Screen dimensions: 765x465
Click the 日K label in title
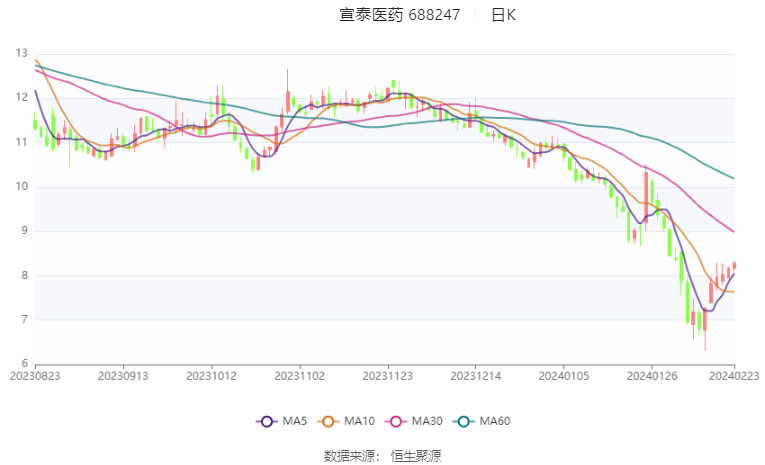(x=503, y=15)
